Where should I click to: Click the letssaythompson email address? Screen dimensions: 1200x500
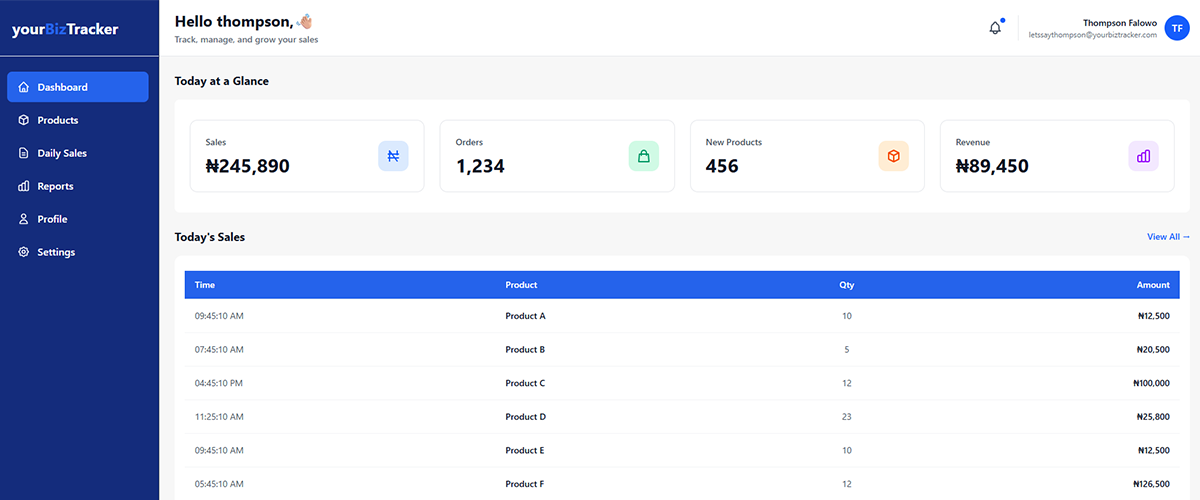(x=1092, y=34)
